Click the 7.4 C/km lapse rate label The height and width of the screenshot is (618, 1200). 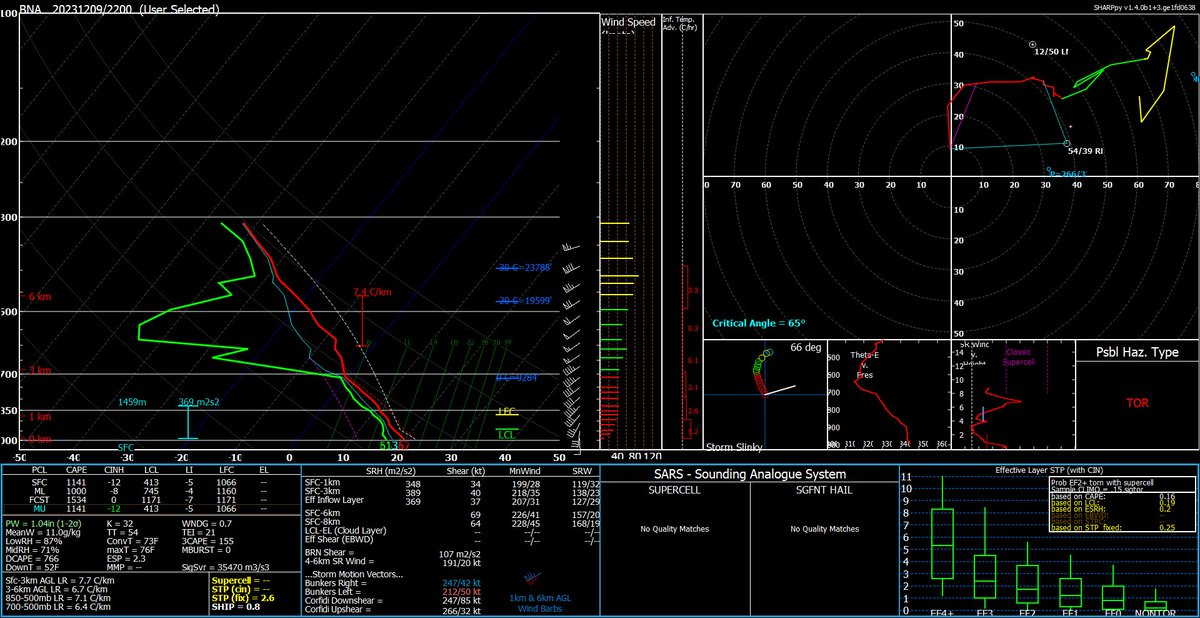pyautogui.click(x=371, y=292)
